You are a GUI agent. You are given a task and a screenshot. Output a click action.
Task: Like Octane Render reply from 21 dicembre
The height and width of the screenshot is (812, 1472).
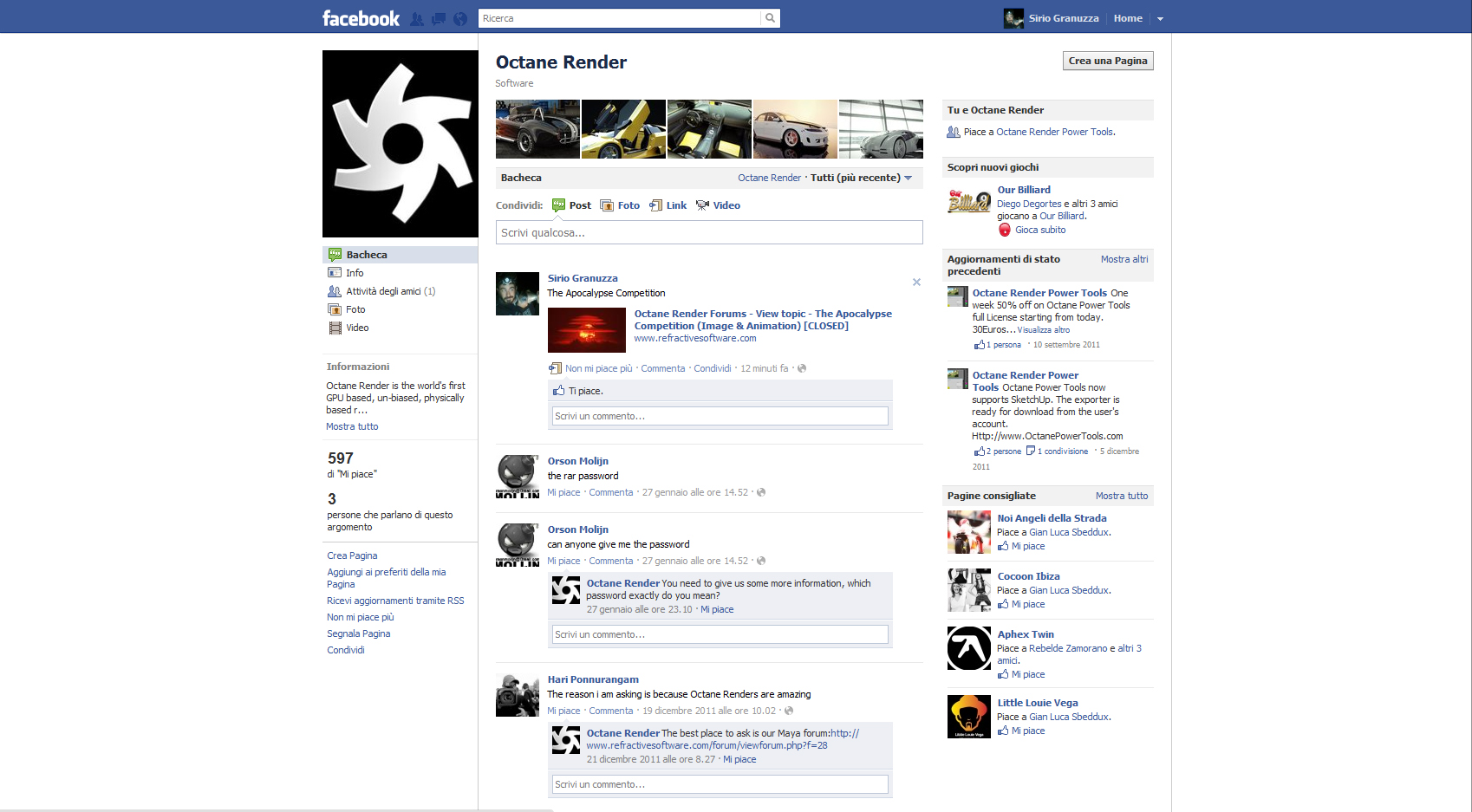(739, 759)
